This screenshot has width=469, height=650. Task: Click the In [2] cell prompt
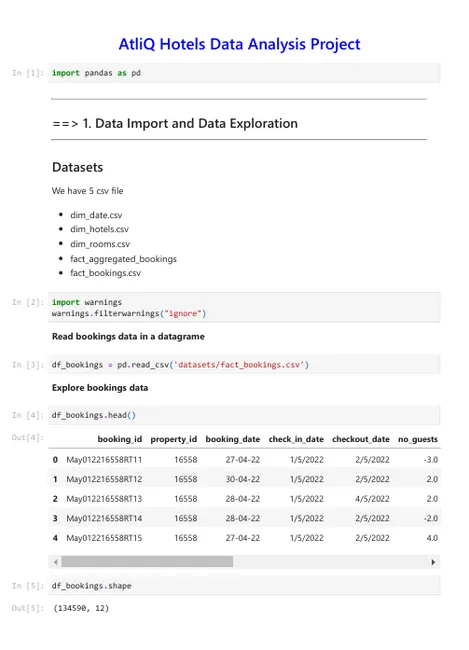click(28, 302)
